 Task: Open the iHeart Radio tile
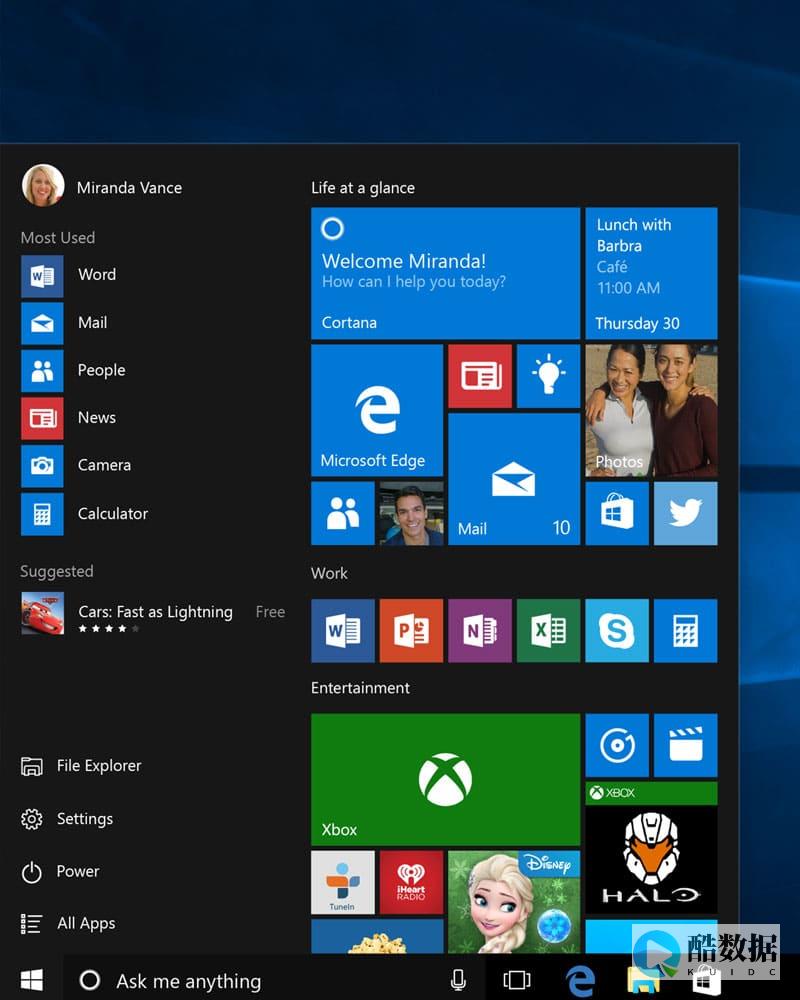point(411,883)
